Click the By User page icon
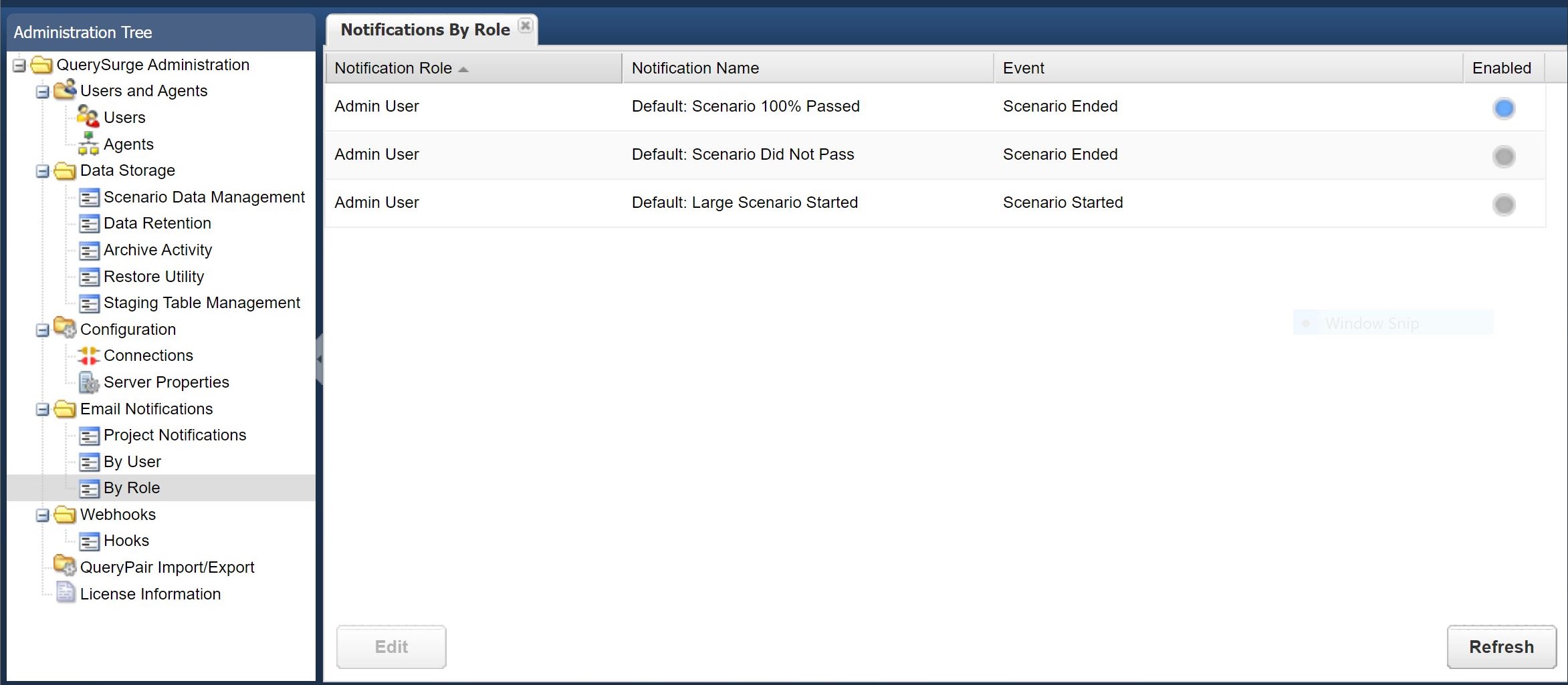This screenshot has width=1568, height=685. coord(89,462)
